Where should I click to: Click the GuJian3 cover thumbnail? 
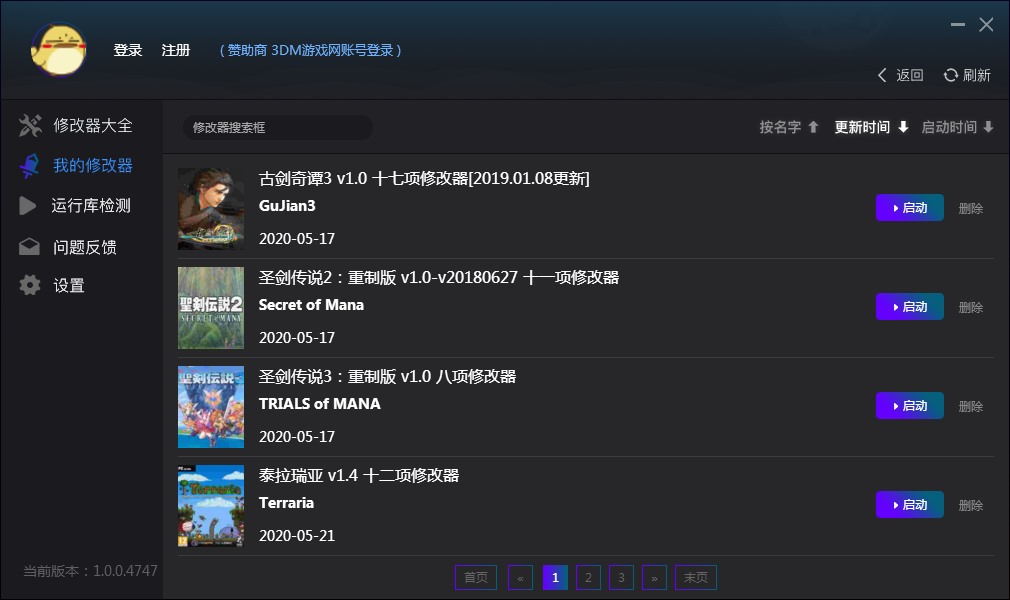pyautogui.click(x=211, y=209)
